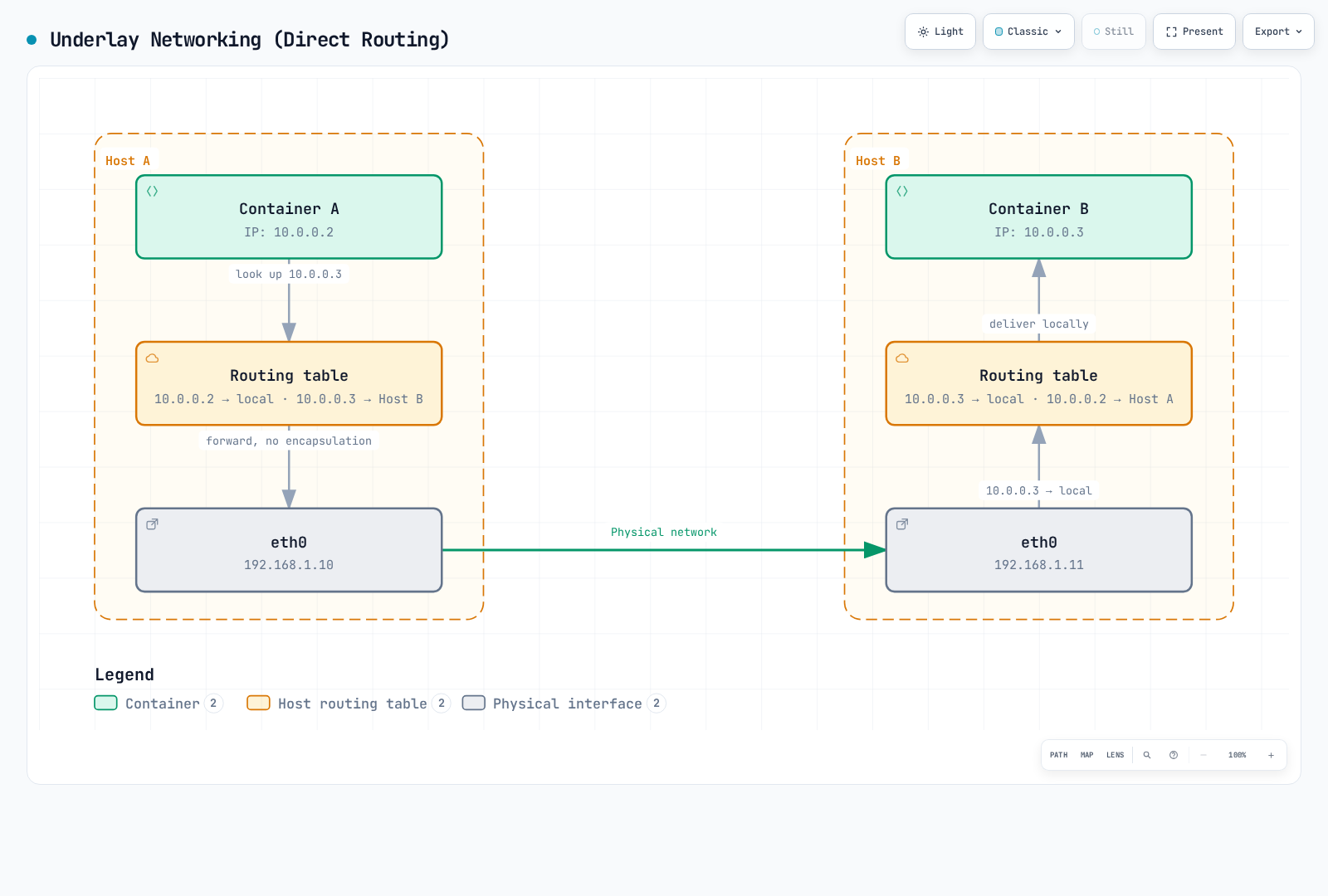The width and height of the screenshot is (1328, 896).
Task: Click 'IP: 10.0.0.3' text
Action: click(x=1039, y=232)
